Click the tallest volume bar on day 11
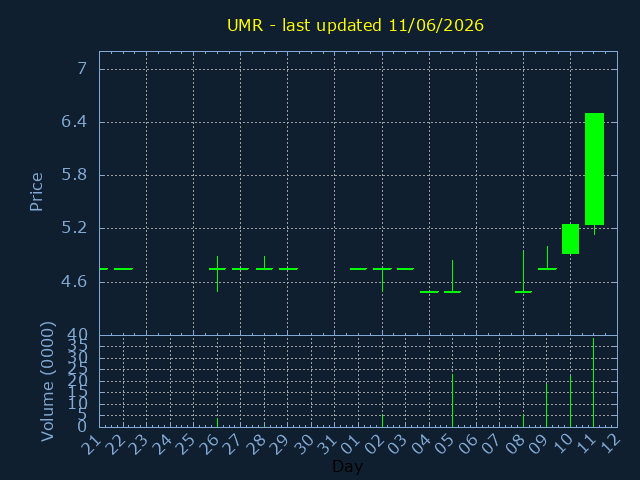Image resolution: width=640 pixels, height=480 pixels. click(x=593, y=382)
